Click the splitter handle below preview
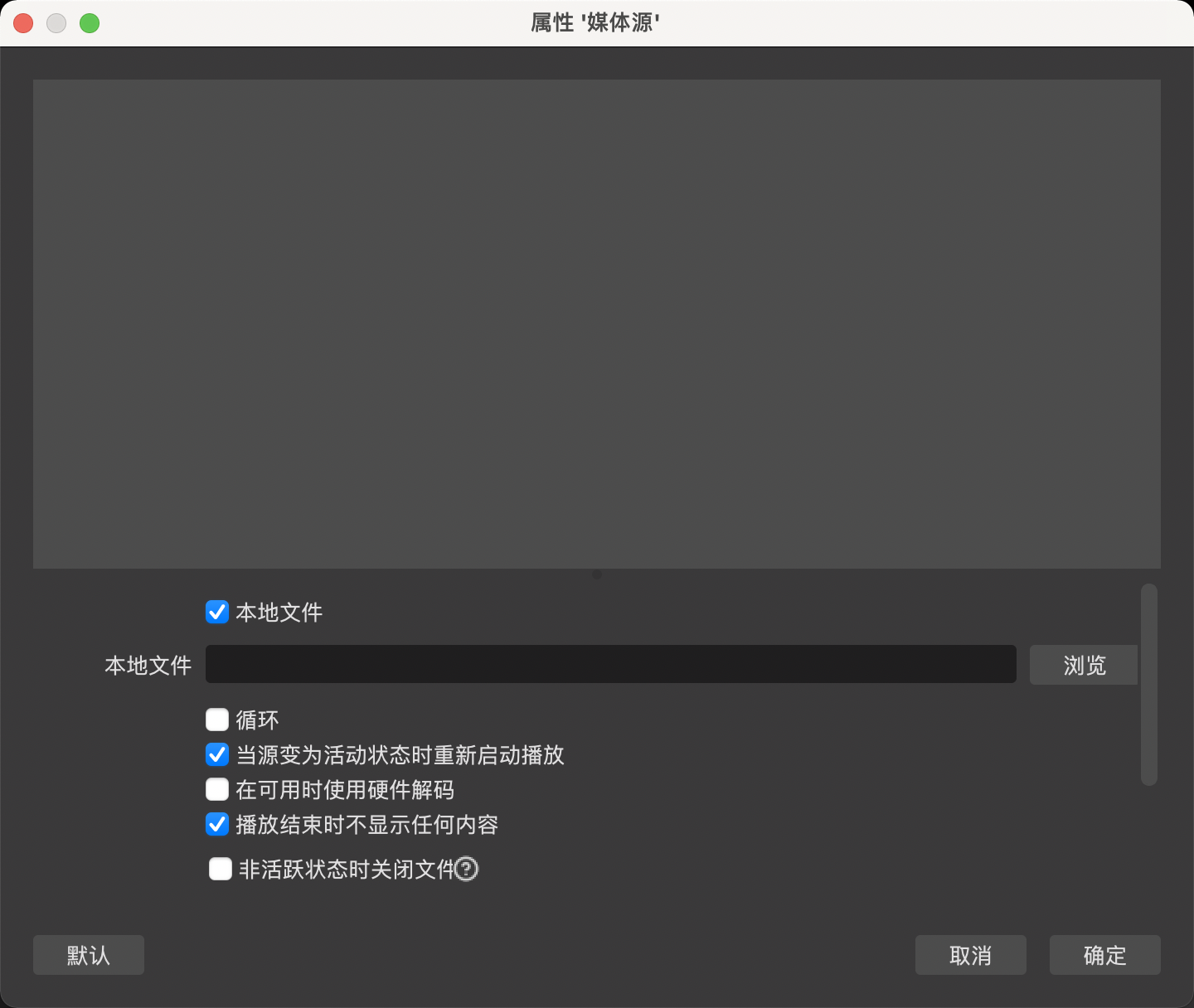 click(x=597, y=574)
